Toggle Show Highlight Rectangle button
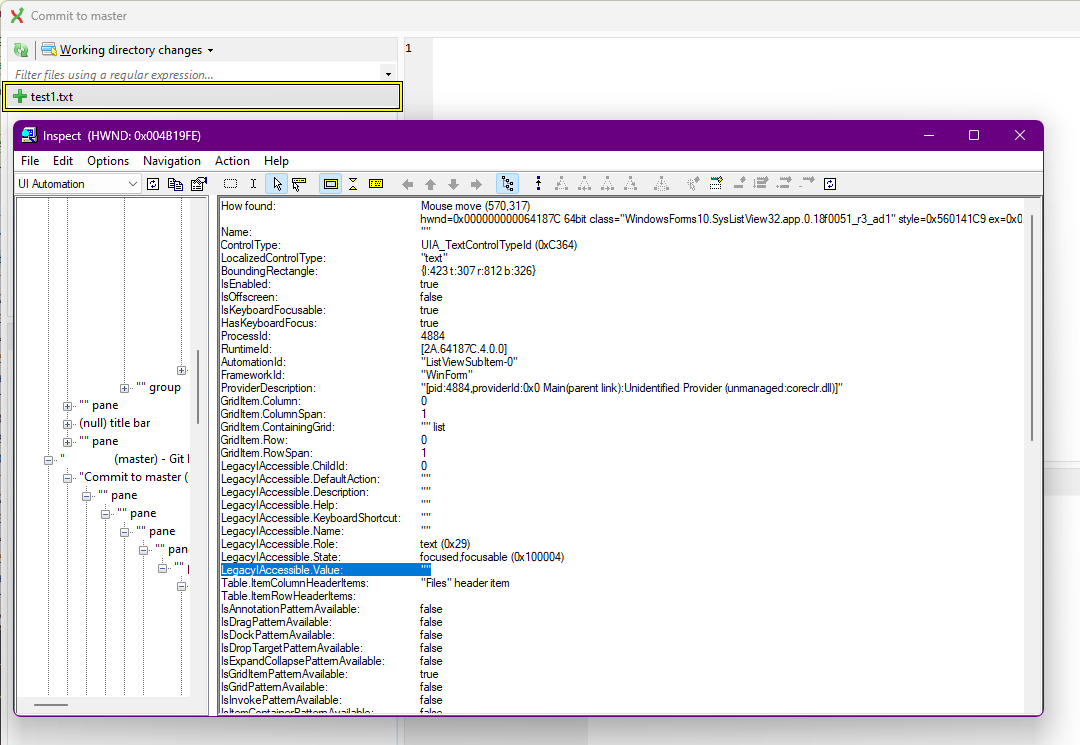Screen dimensions: 1080x745 pos(331,184)
